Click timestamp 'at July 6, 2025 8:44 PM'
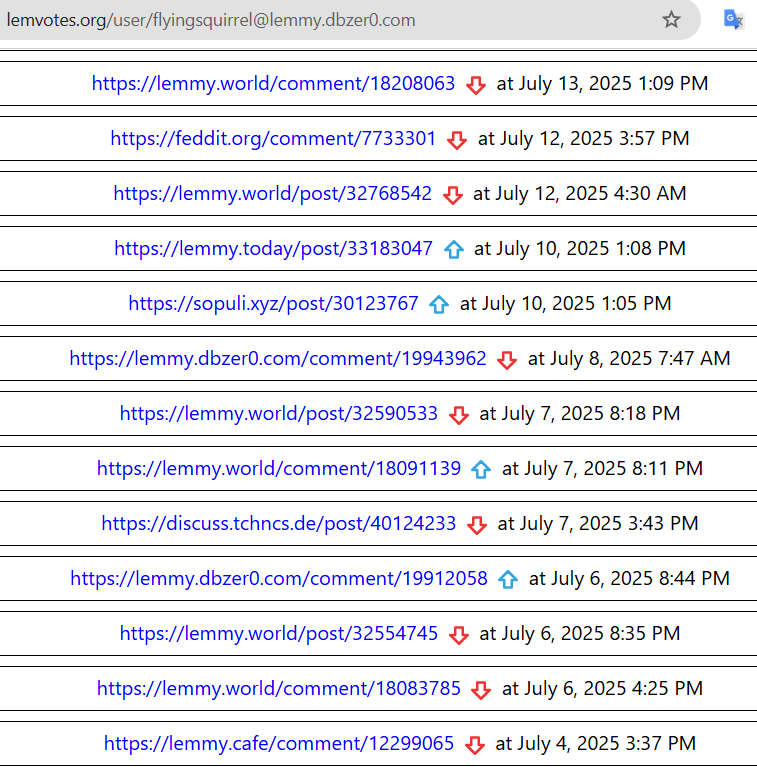The width and height of the screenshot is (757, 767). [629, 579]
